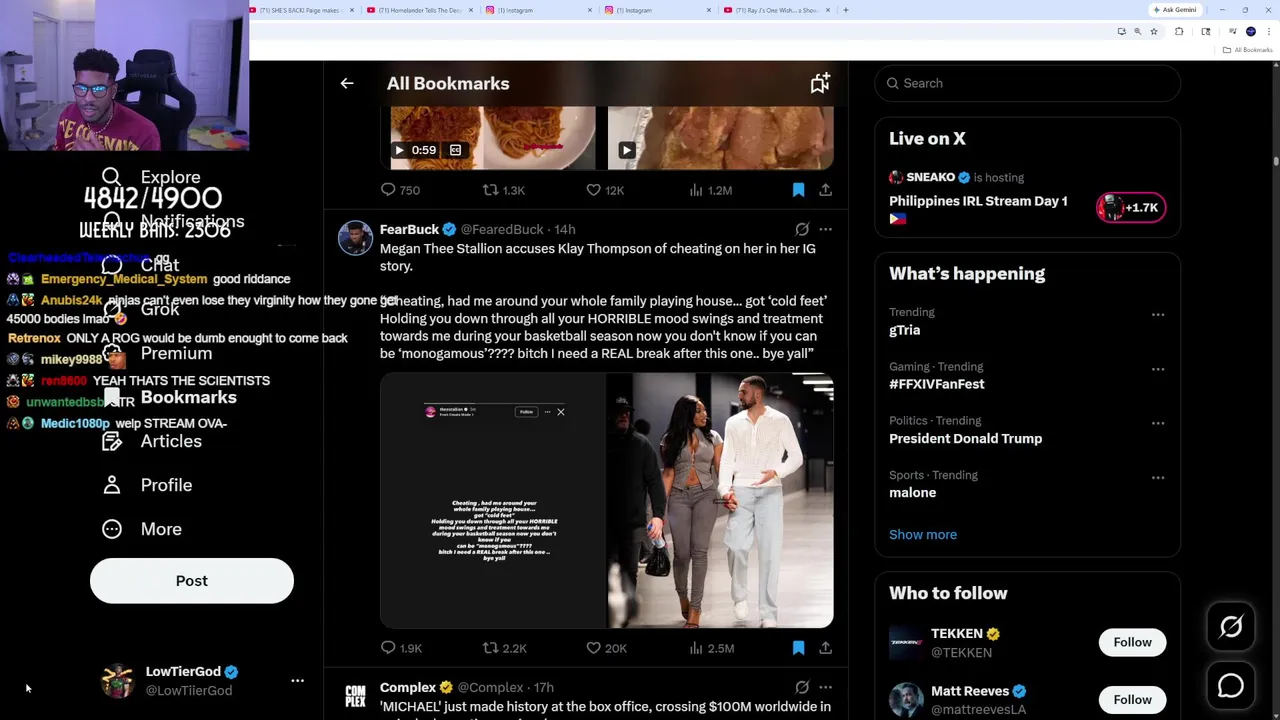Follow the TEKKEN account

(1132, 643)
